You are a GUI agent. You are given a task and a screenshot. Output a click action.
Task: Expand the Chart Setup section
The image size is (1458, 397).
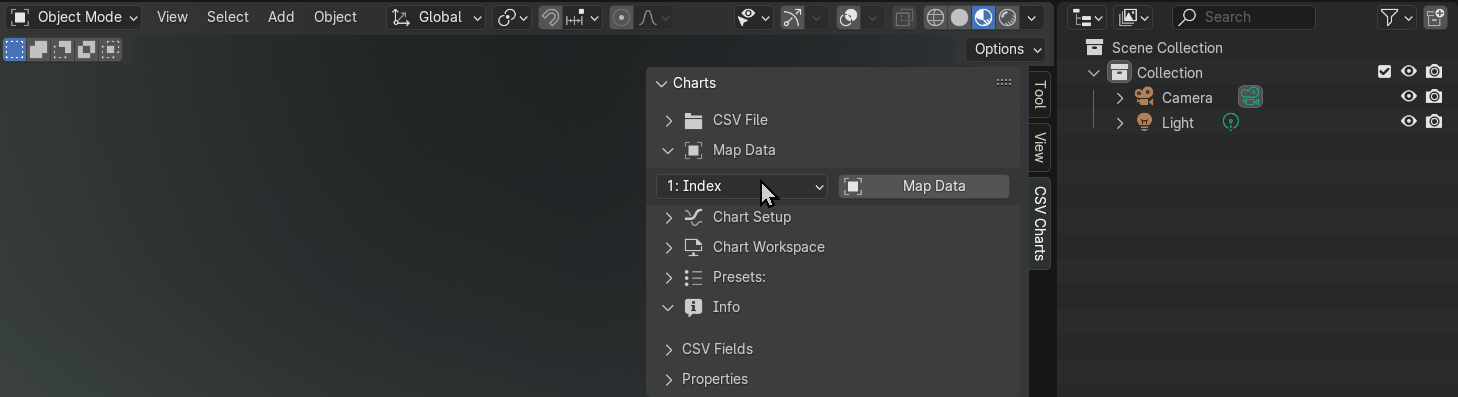669,217
